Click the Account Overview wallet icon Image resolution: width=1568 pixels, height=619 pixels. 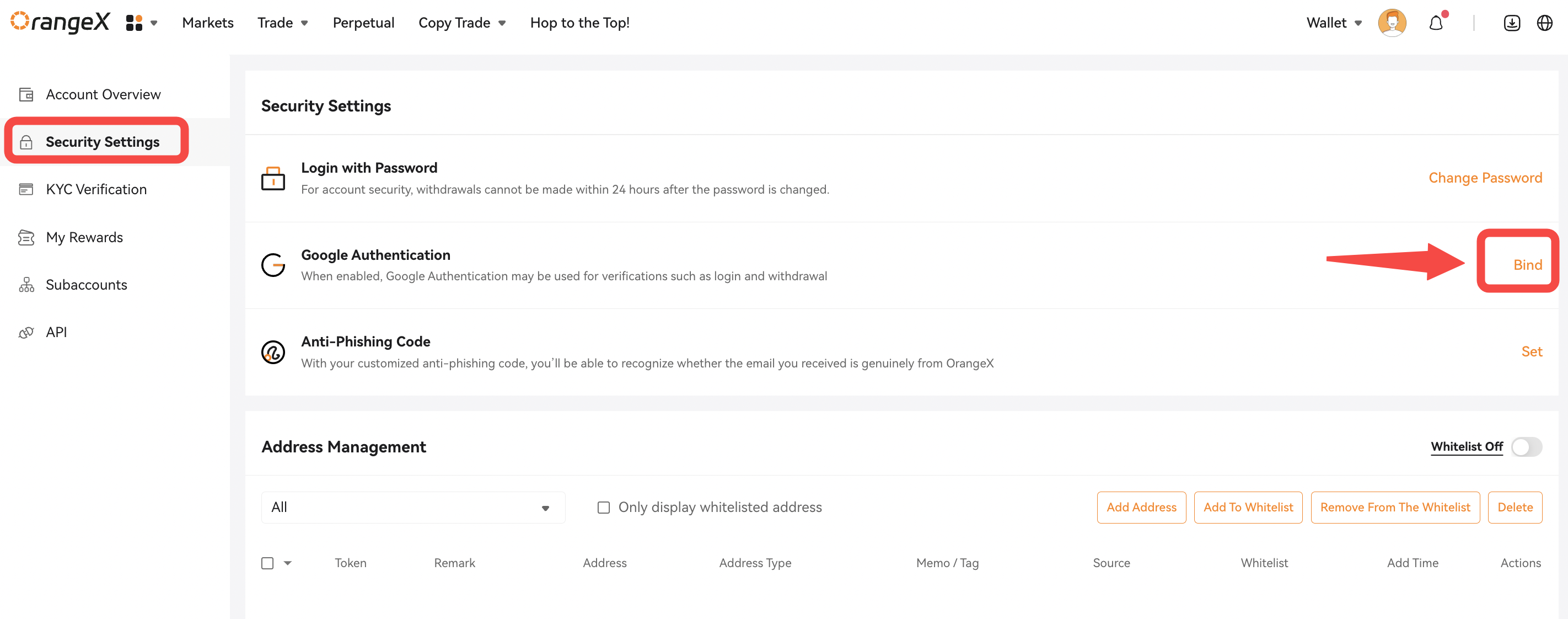pos(26,94)
